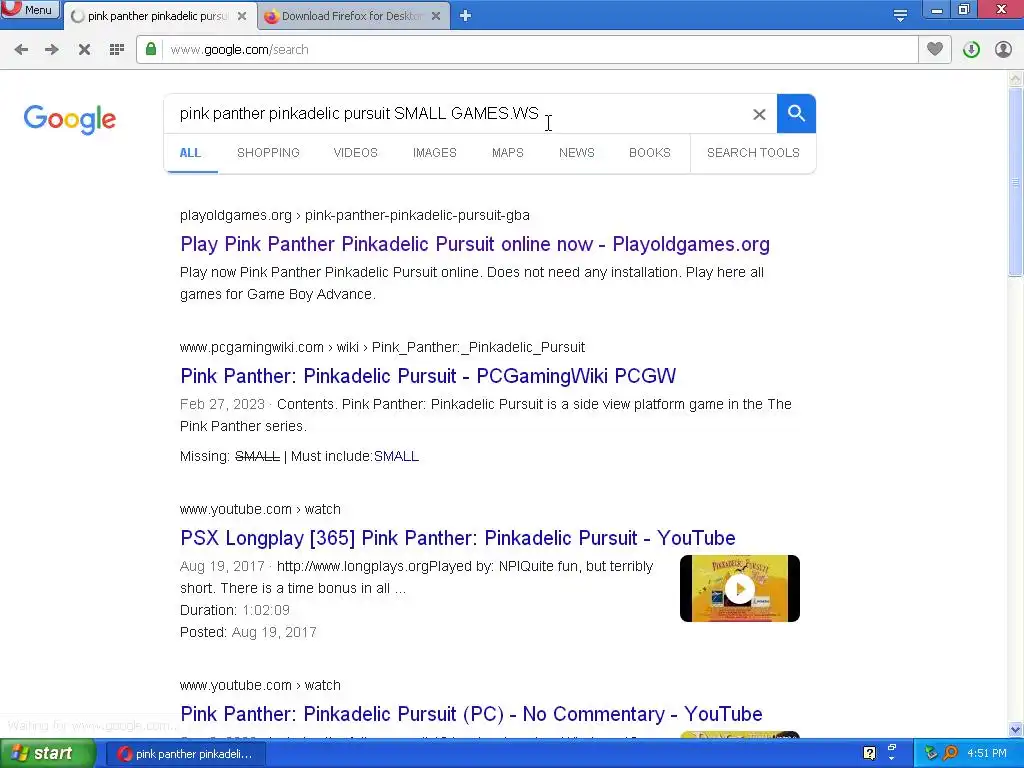Click Must include SMALL link
1024x768 pixels.
[396, 456]
